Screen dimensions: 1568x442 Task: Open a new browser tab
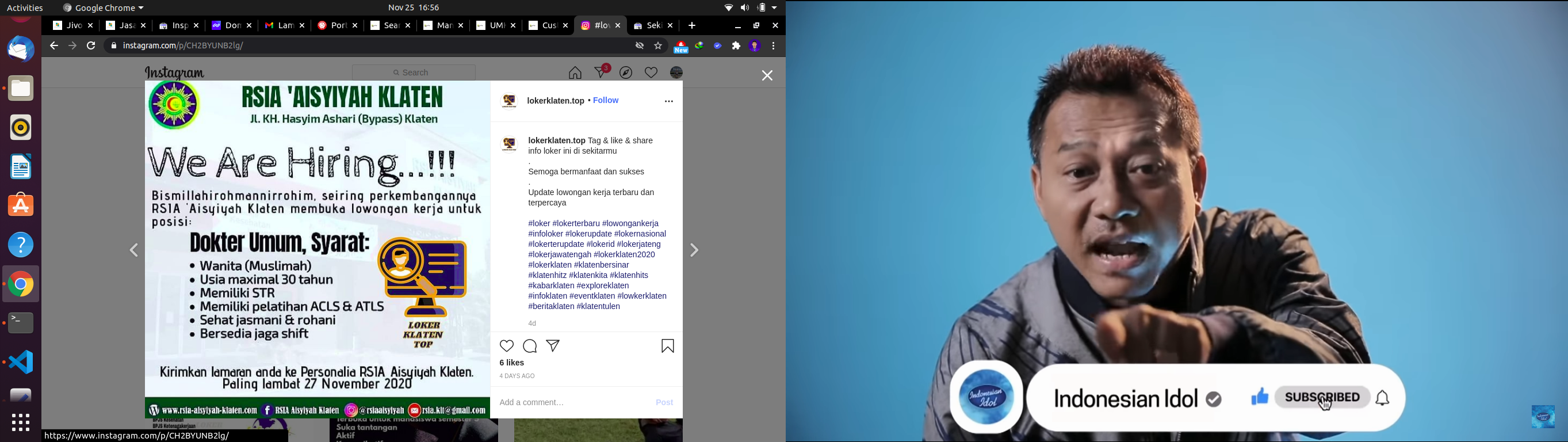692,26
